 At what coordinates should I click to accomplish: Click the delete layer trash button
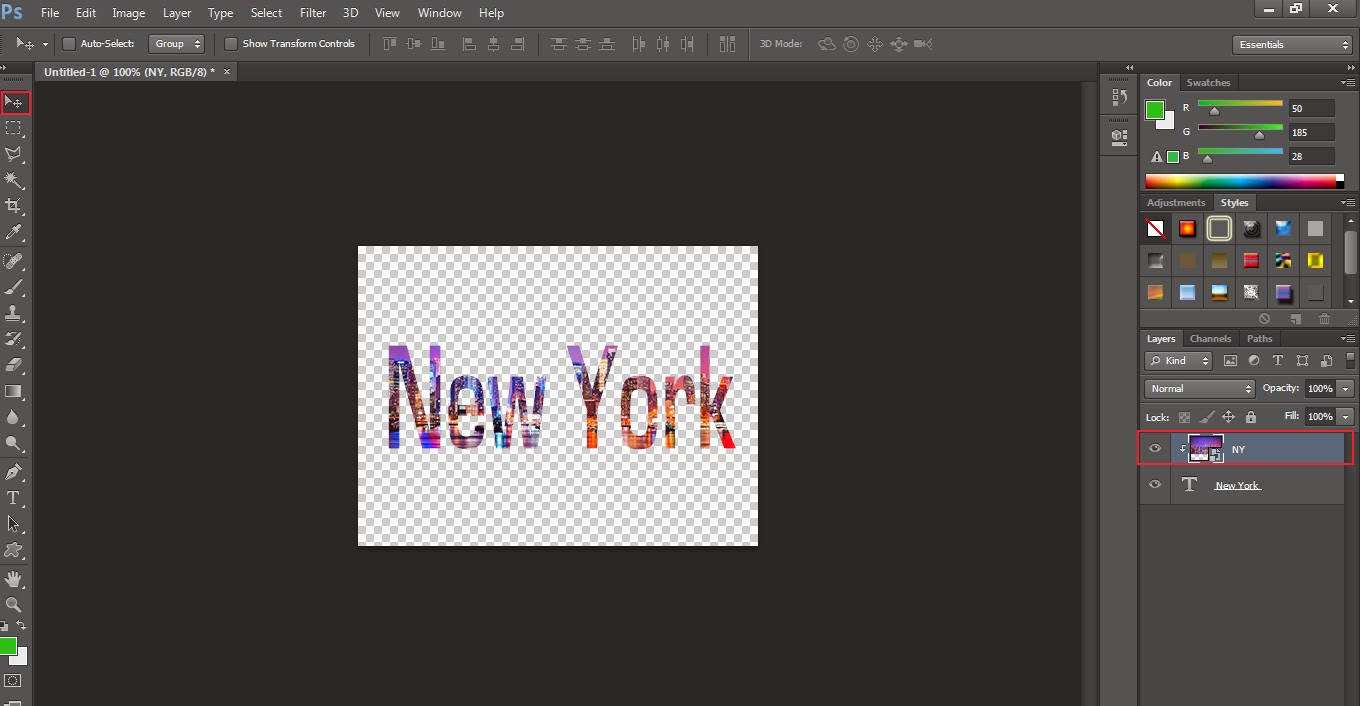pyautogui.click(x=1325, y=318)
